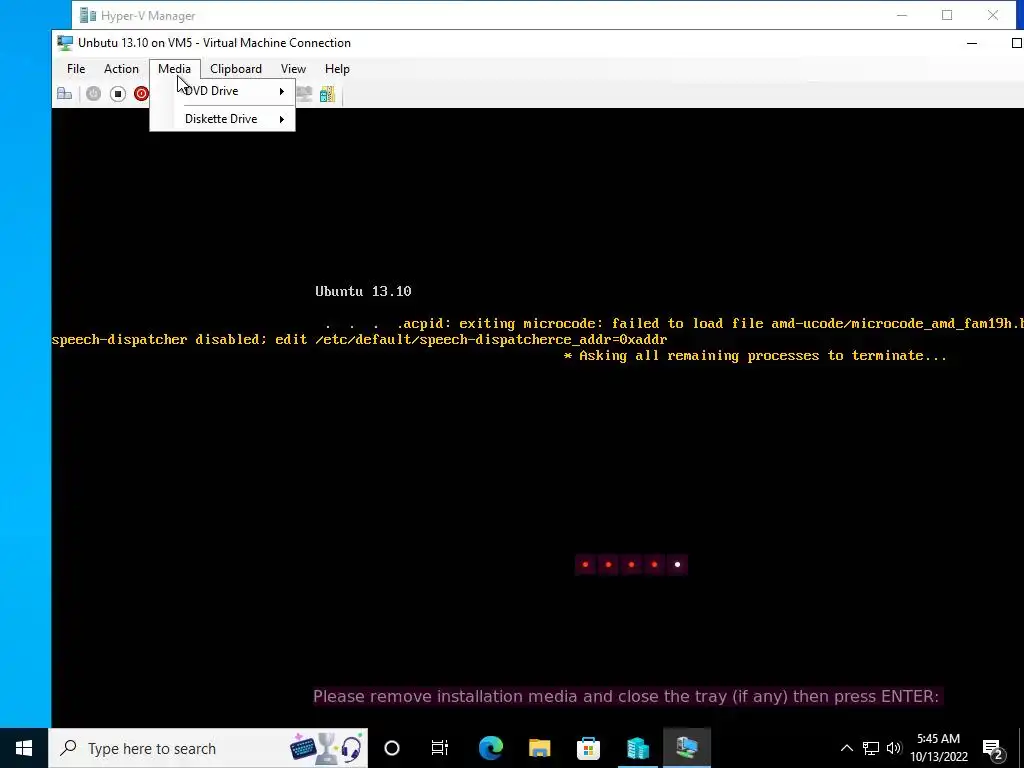The image size is (1024, 768).
Task: Open the clock and date flyout
Action: (938, 748)
